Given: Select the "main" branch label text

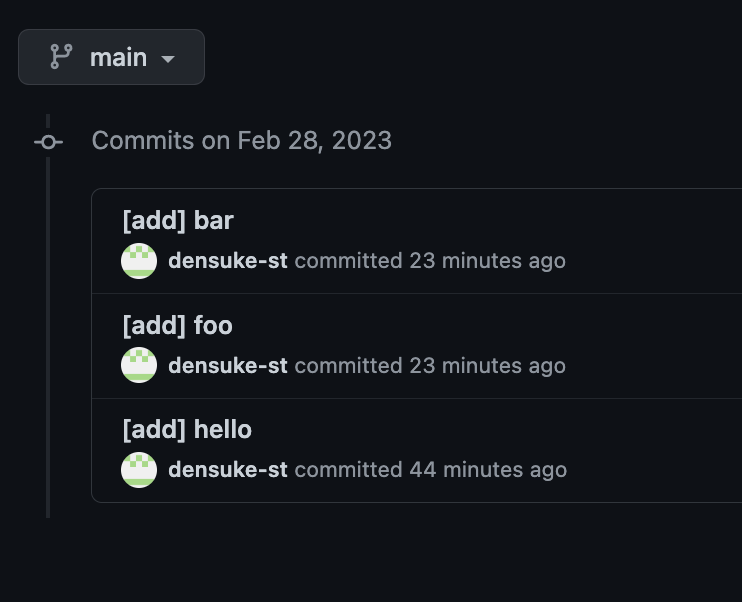Looking at the screenshot, I should [118, 57].
